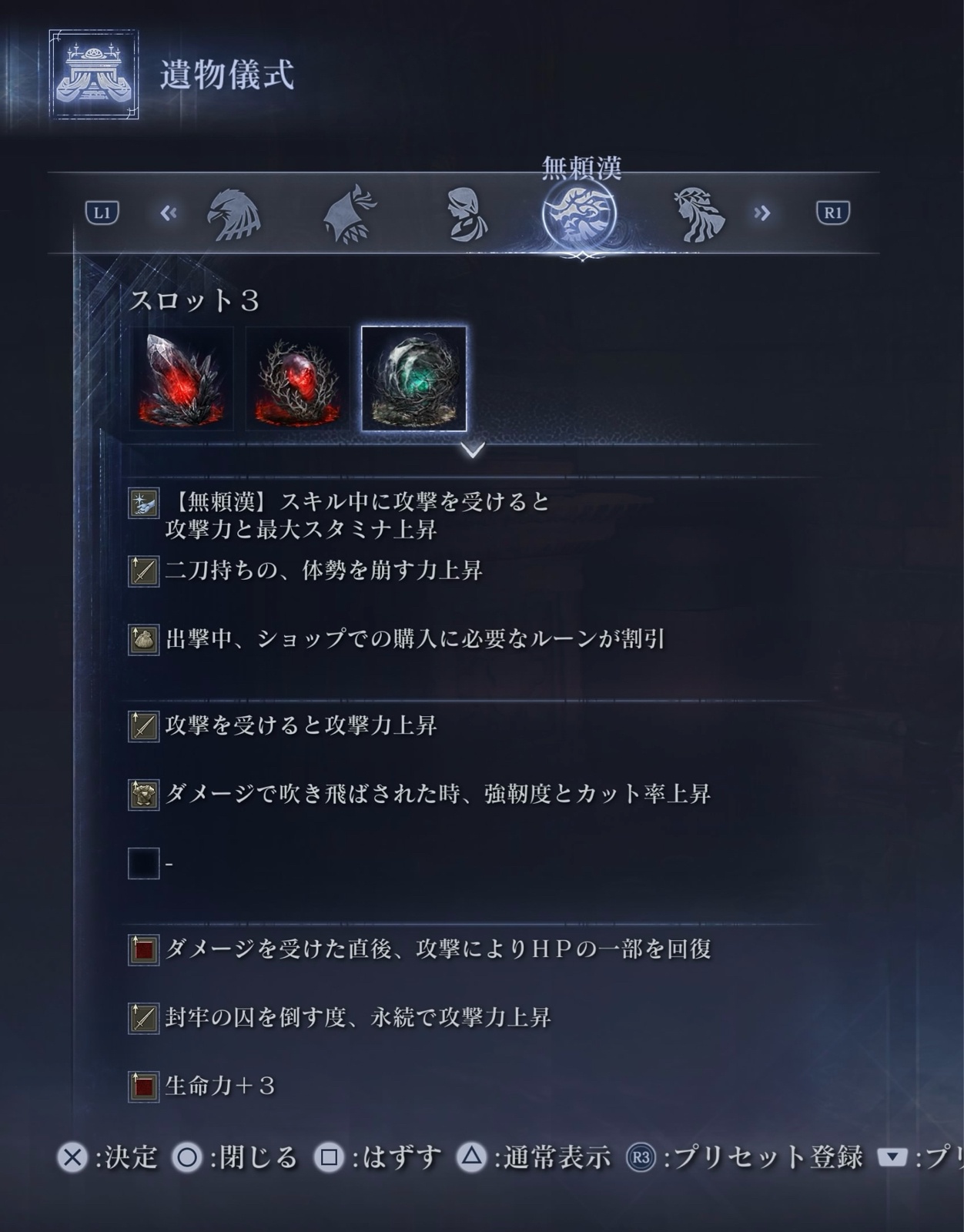Select the thorn-wrapped red relic

pos(297,379)
